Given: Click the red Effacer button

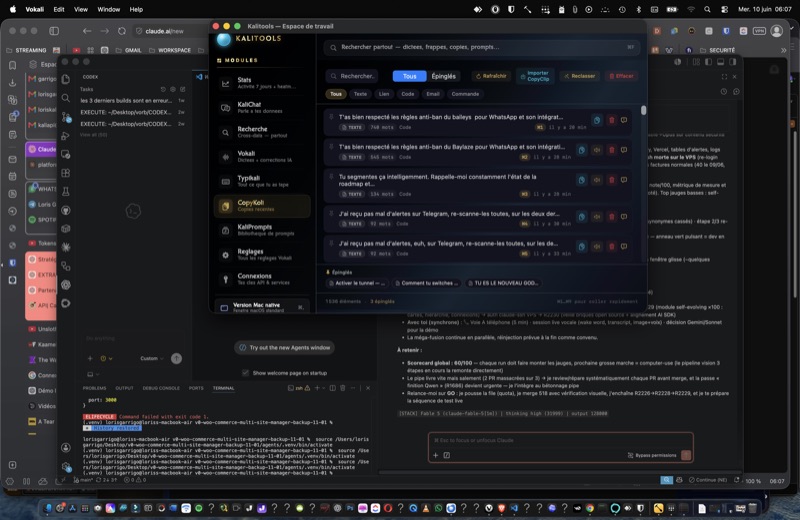Looking at the screenshot, I should click(621, 76).
